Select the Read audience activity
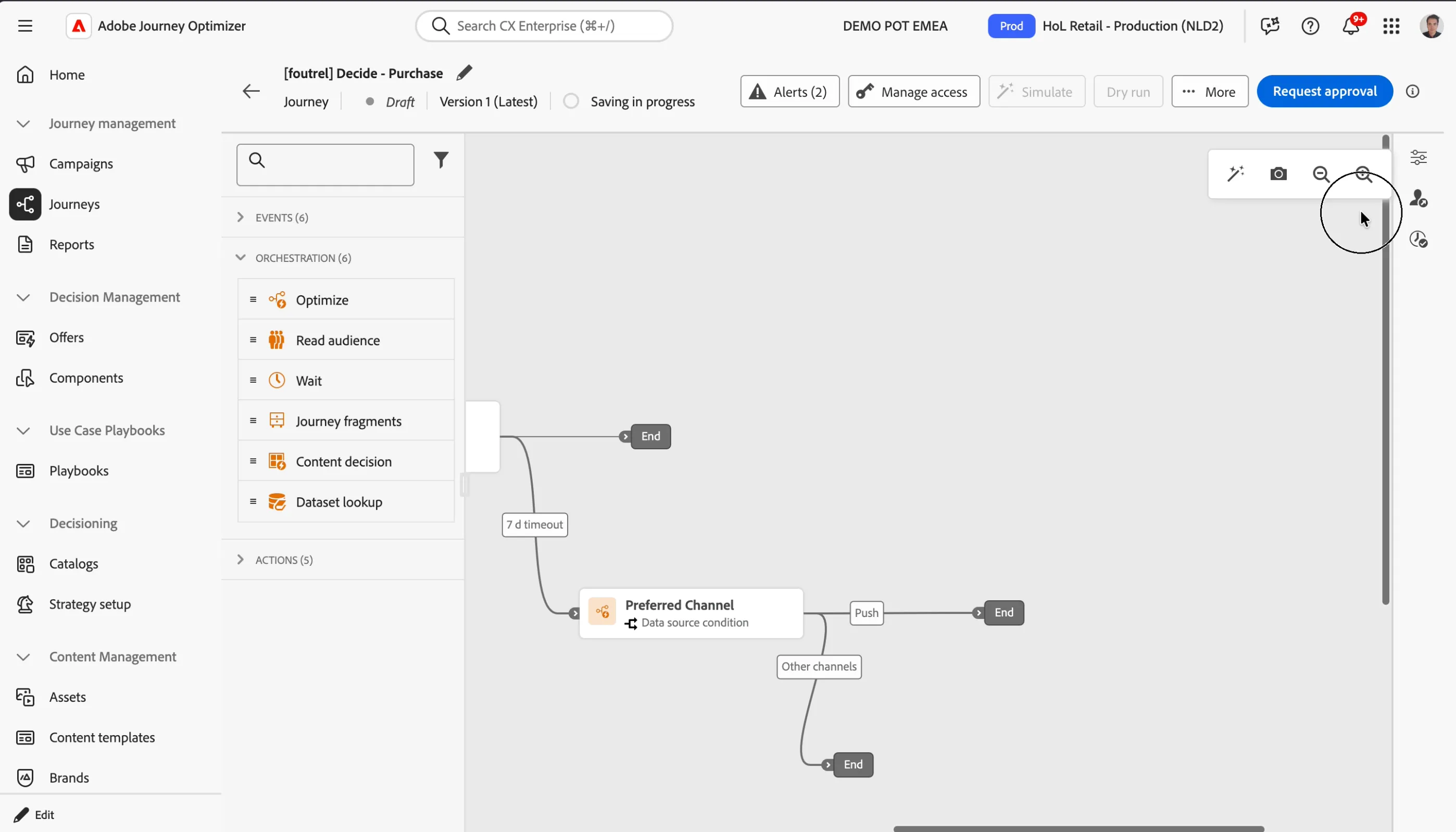The image size is (1456, 832). pyautogui.click(x=346, y=340)
